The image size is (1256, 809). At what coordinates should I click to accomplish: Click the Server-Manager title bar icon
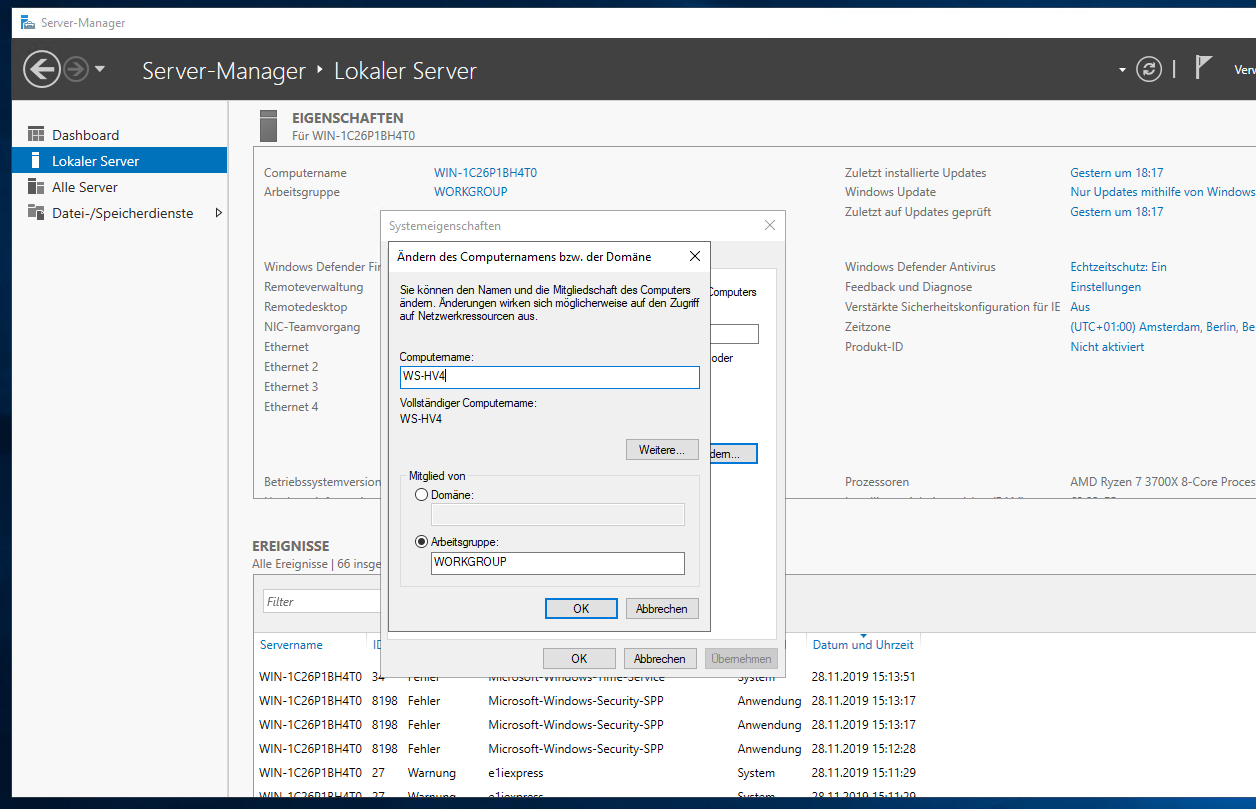tap(26, 22)
